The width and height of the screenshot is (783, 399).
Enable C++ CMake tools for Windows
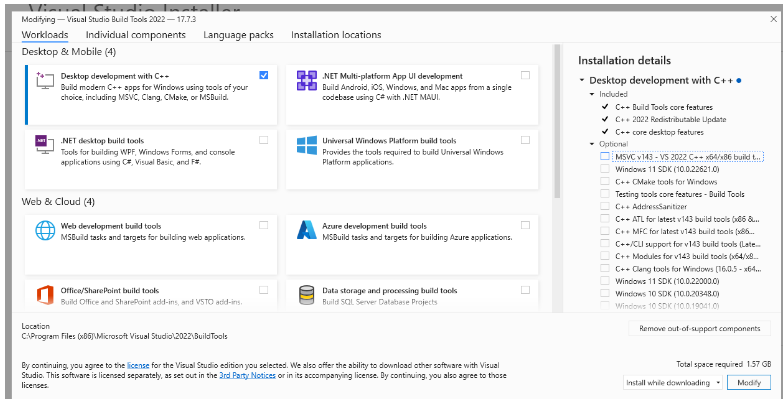pos(605,181)
